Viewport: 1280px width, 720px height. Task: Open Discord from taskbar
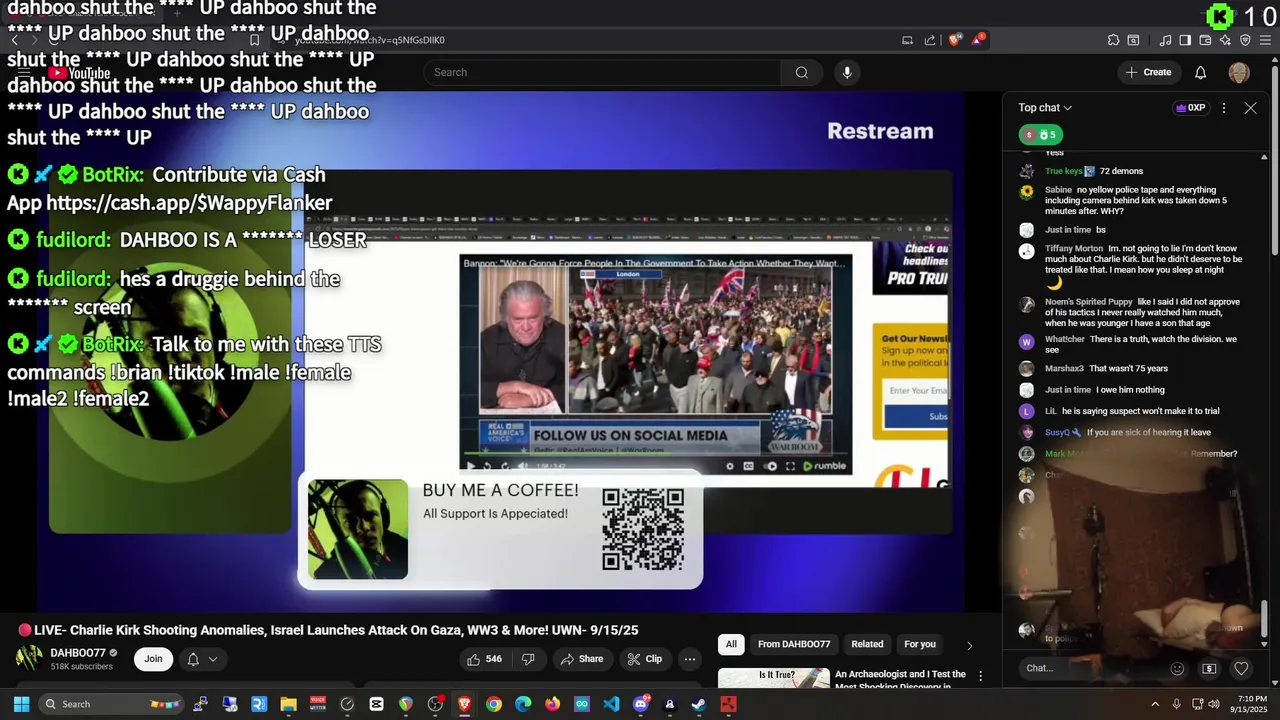pos(641,704)
